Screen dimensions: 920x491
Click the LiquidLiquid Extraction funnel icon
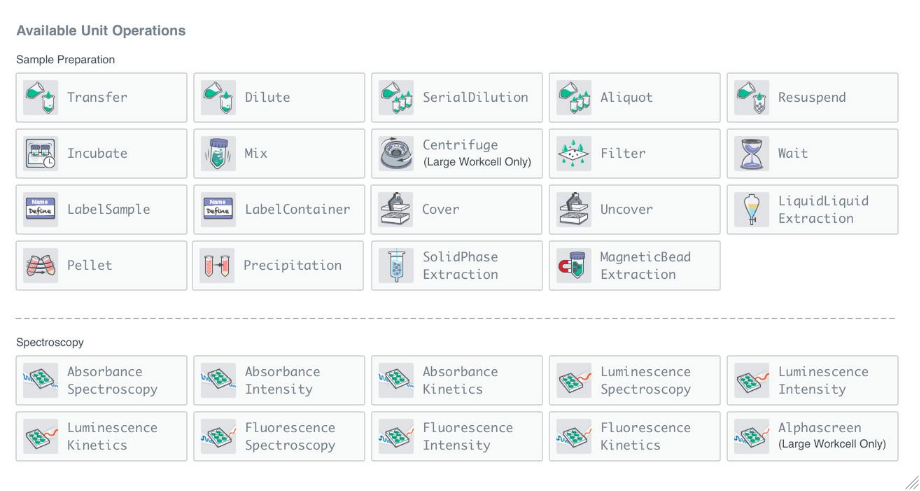click(x=752, y=209)
